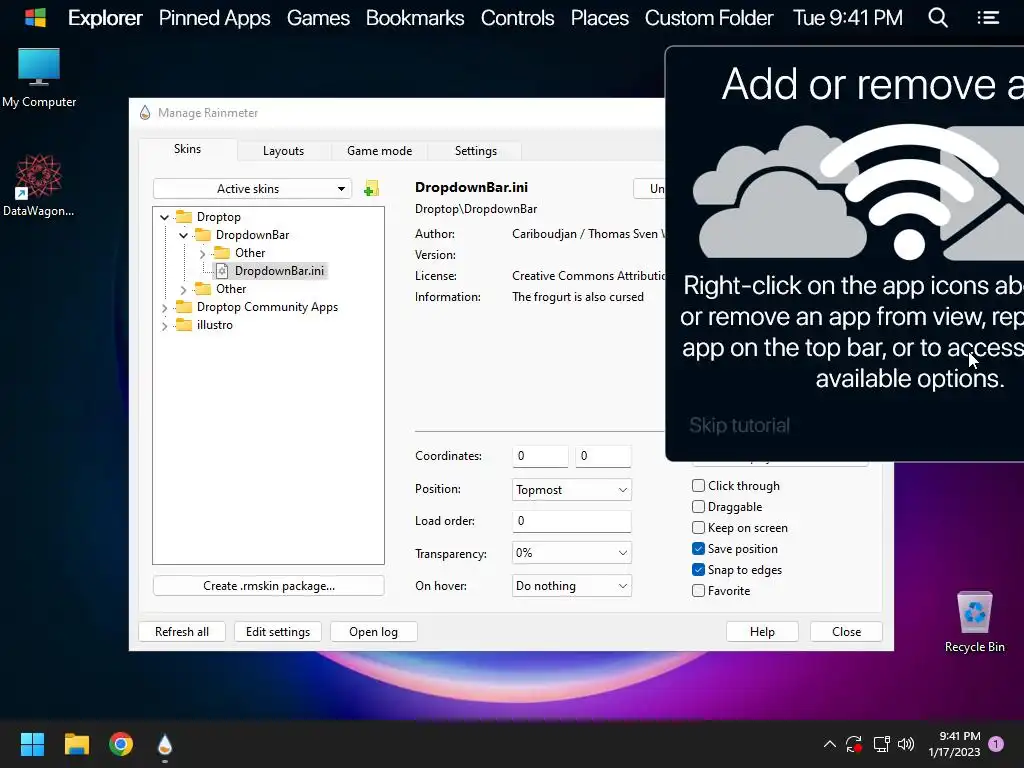Switch to the Layouts tab

[283, 151]
